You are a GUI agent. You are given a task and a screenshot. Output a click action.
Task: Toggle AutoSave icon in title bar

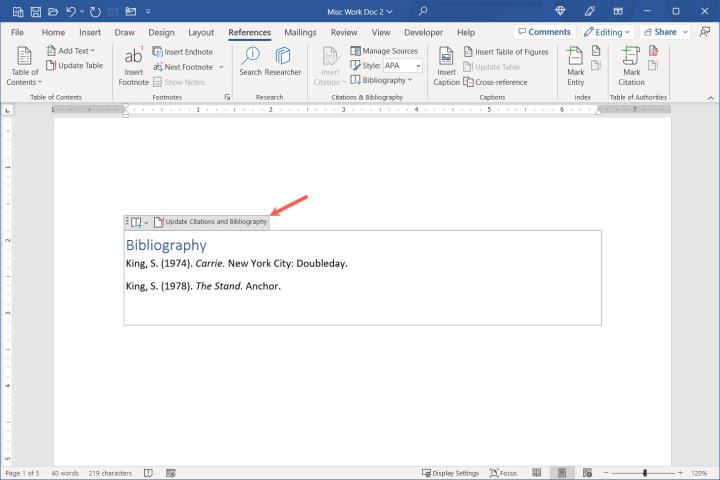18,11
